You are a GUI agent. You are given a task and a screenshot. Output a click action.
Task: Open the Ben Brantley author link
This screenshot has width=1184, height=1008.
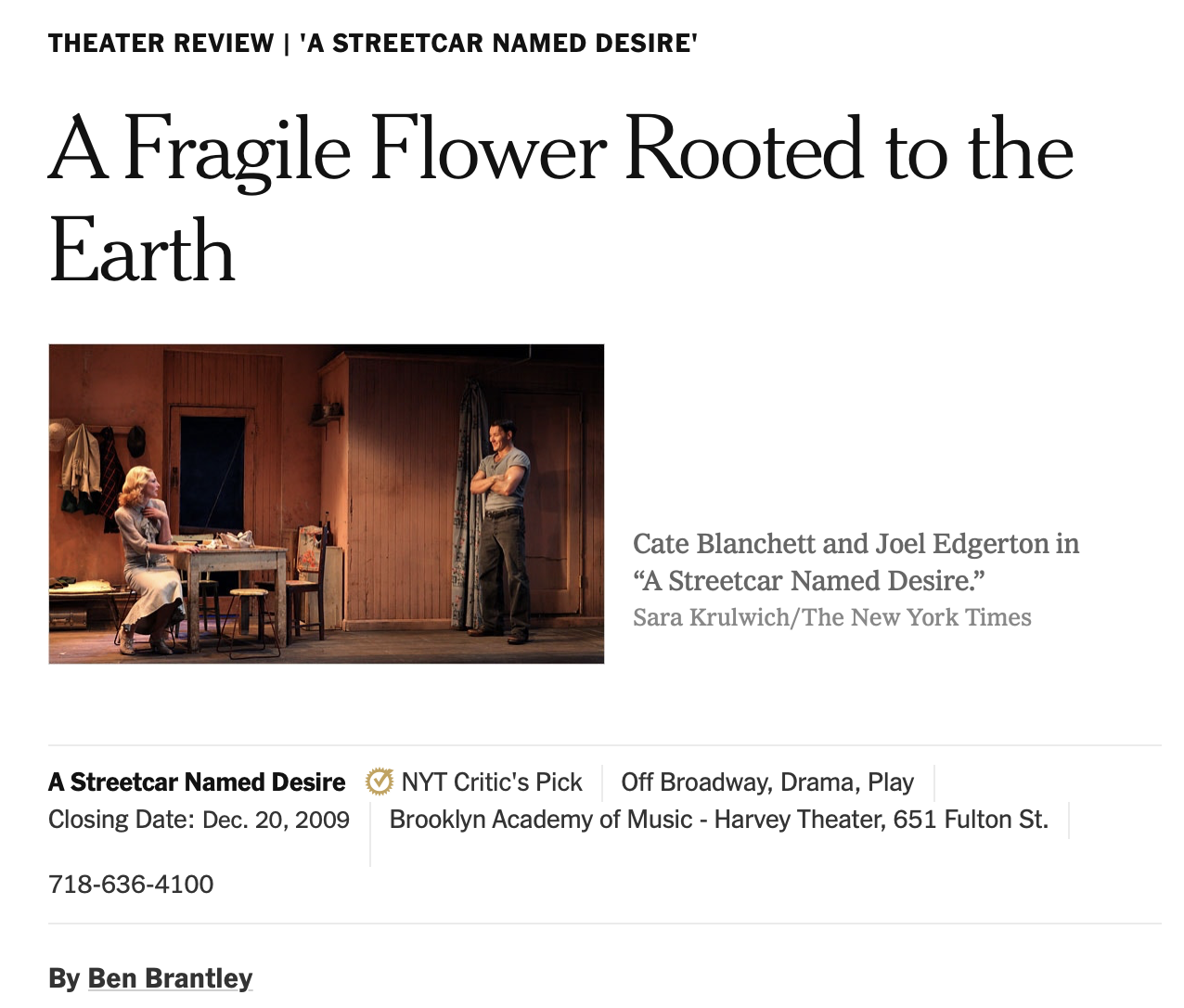pos(170,978)
